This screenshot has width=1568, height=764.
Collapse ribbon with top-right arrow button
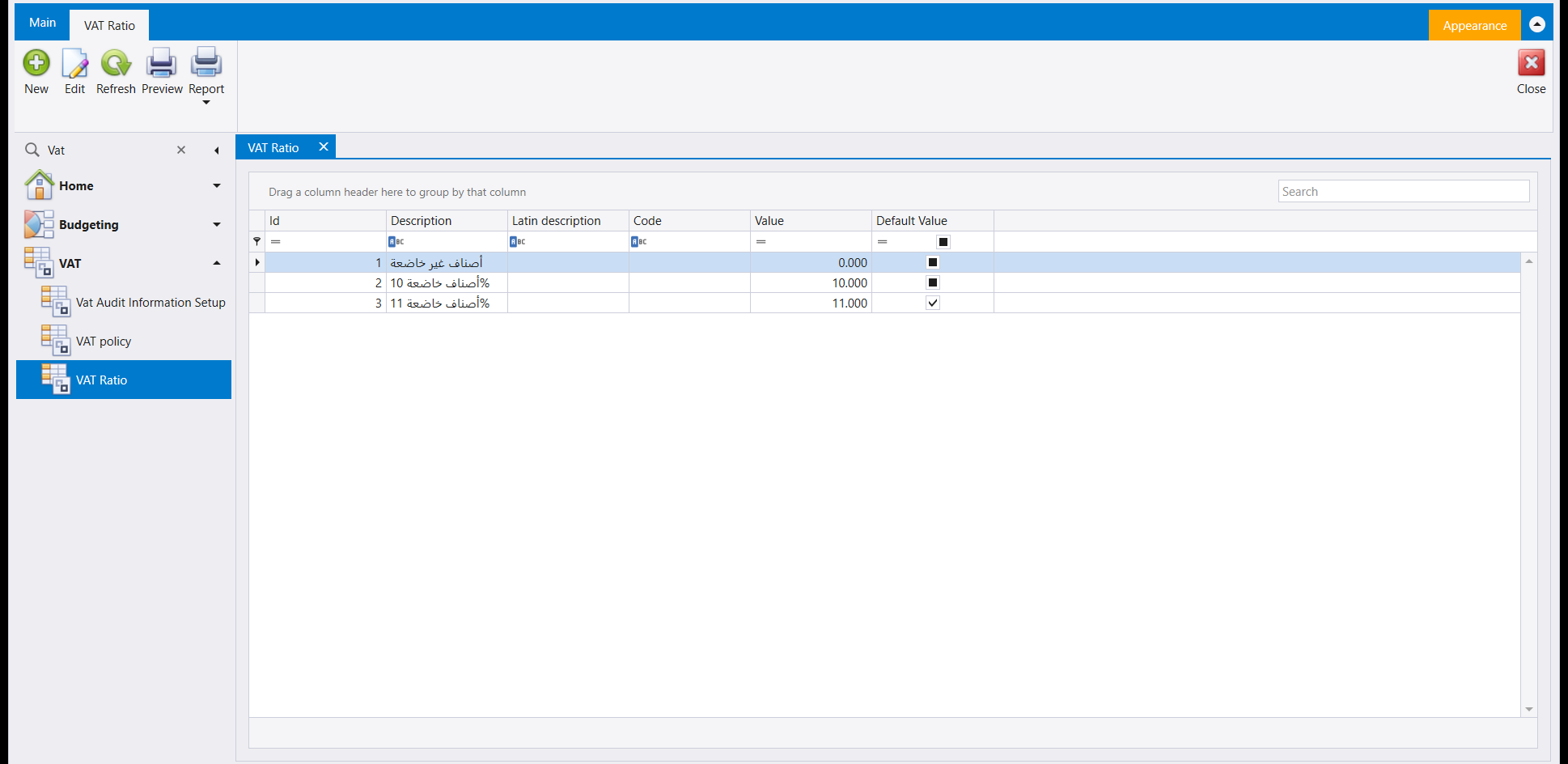click(1537, 25)
